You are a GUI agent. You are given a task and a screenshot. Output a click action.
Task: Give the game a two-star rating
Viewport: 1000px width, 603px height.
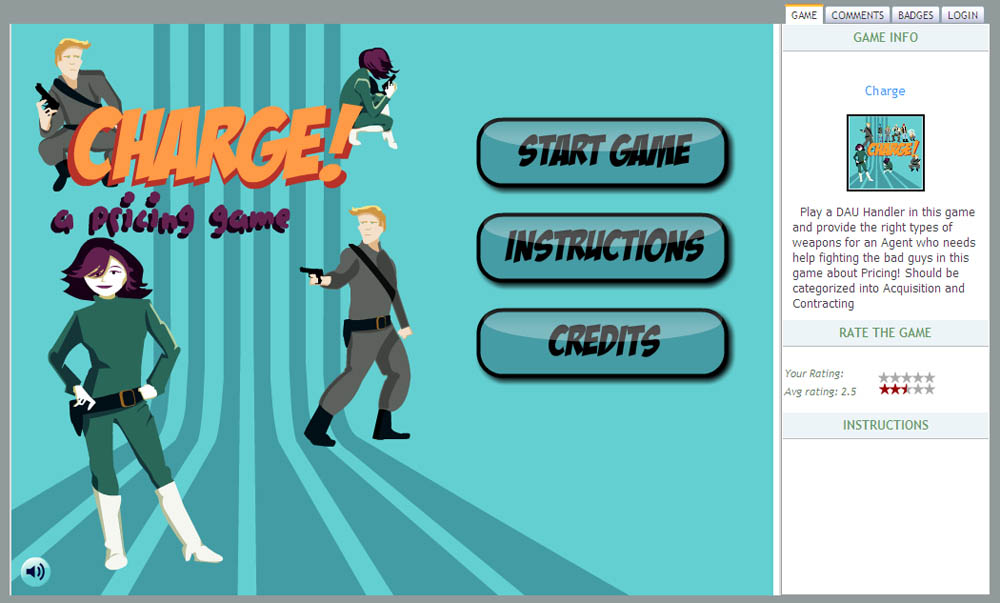(895, 377)
